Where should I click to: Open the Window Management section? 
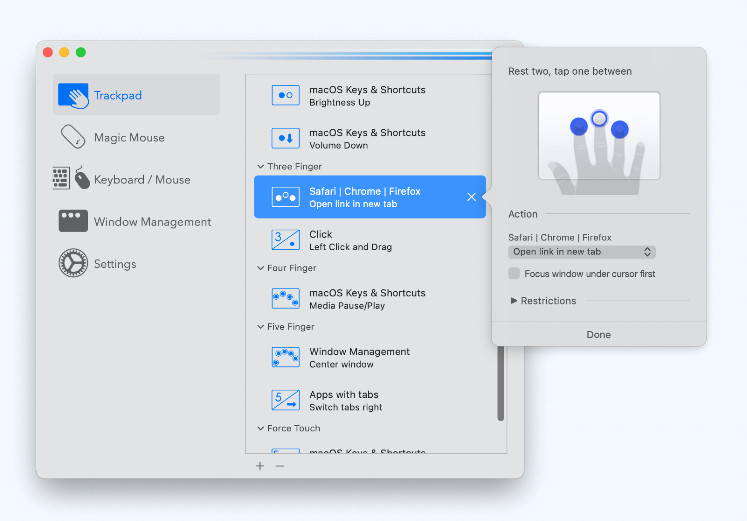[136, 221]
